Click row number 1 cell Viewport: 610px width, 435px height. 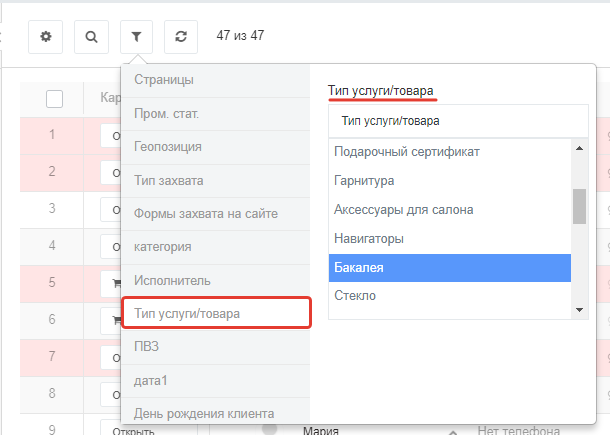point(52,135)
